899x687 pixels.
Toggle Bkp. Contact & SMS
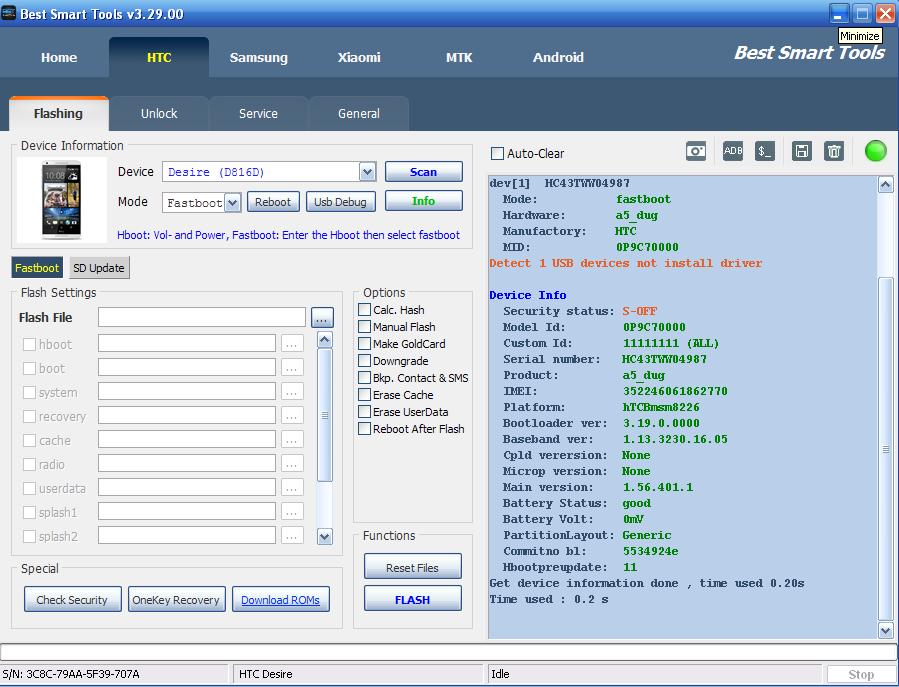pyautogui.click(x=364, y=378)
